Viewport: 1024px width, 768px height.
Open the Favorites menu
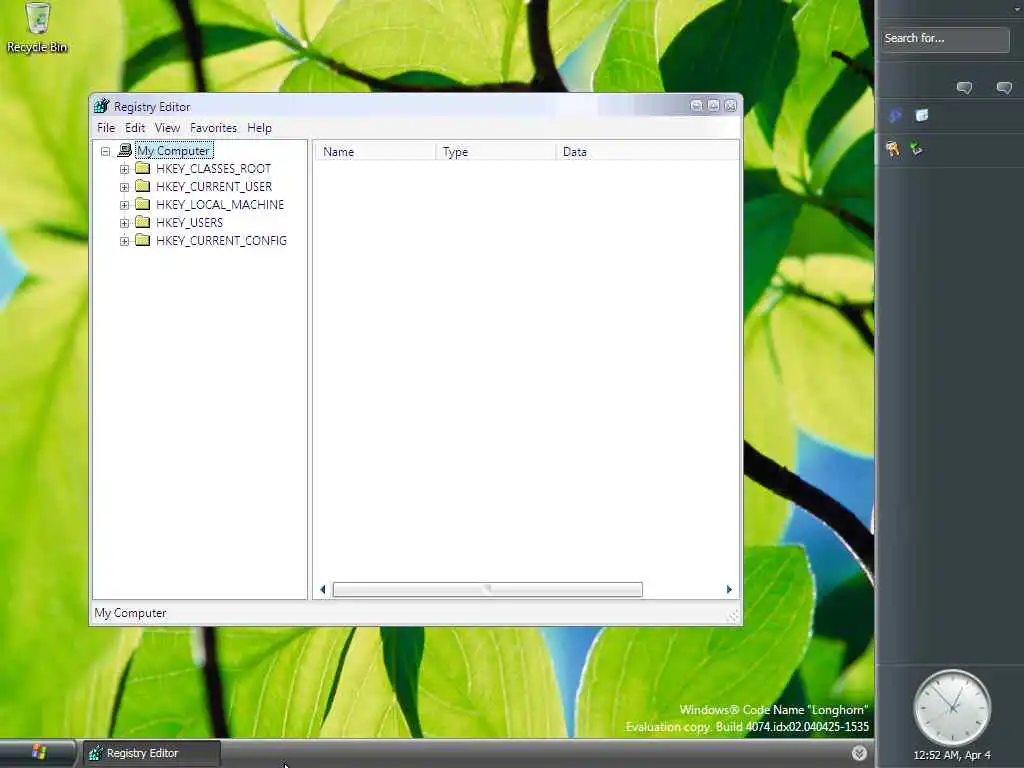click(x=214, y=128)
